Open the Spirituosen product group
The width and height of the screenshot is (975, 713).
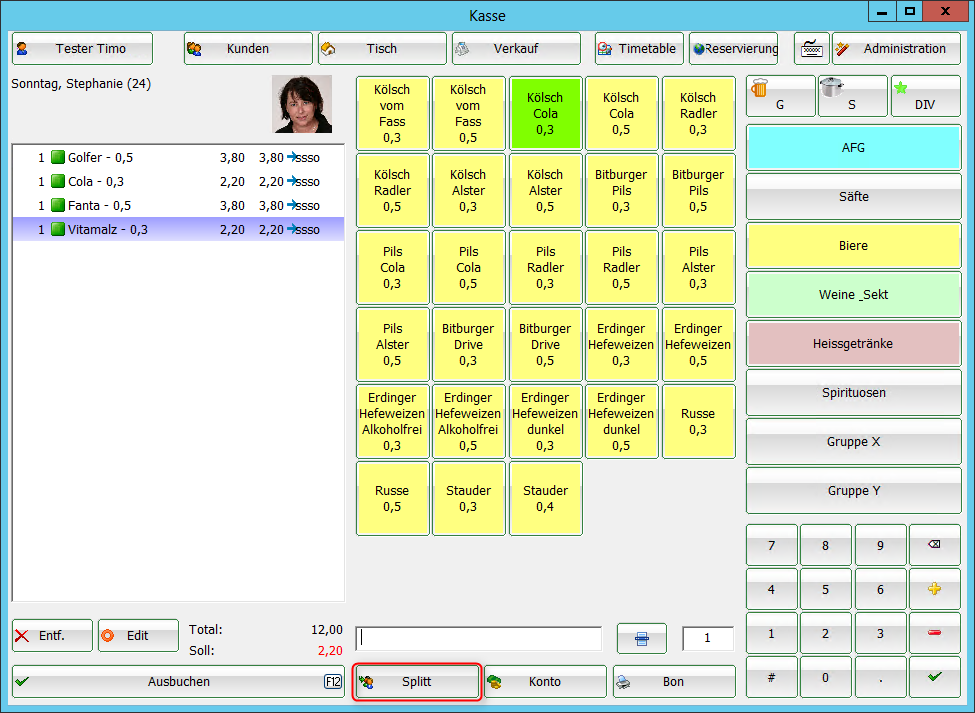coord(853,393)
